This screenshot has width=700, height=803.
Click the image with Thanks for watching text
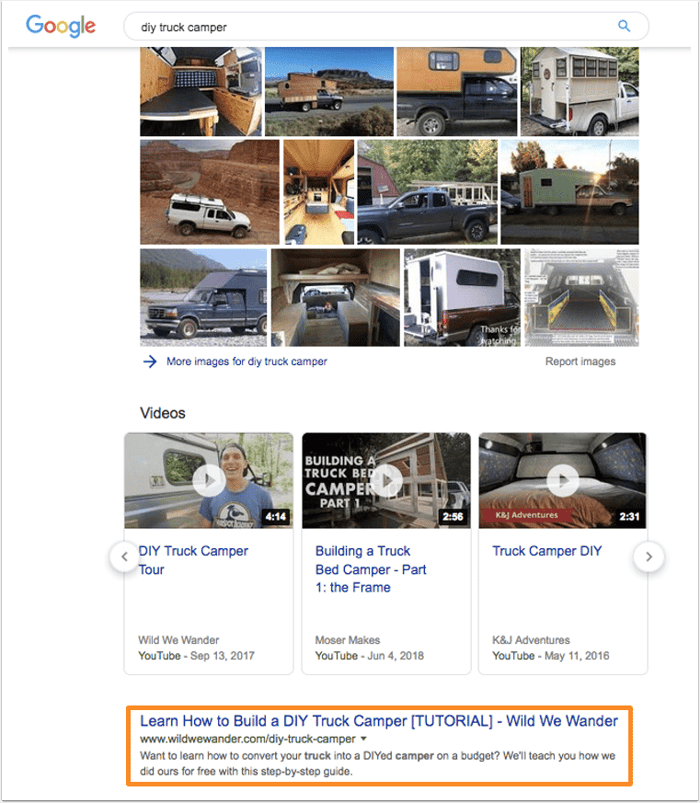[x=462, y=298]
